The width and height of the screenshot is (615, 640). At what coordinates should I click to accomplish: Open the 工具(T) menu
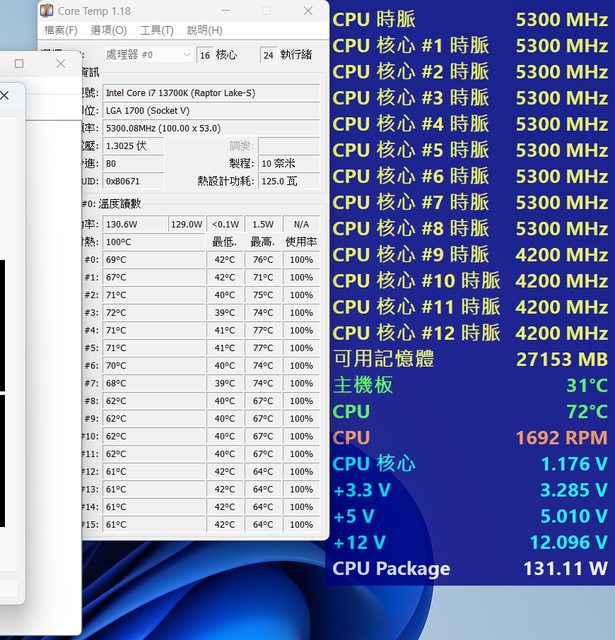(x=156, y=30)
